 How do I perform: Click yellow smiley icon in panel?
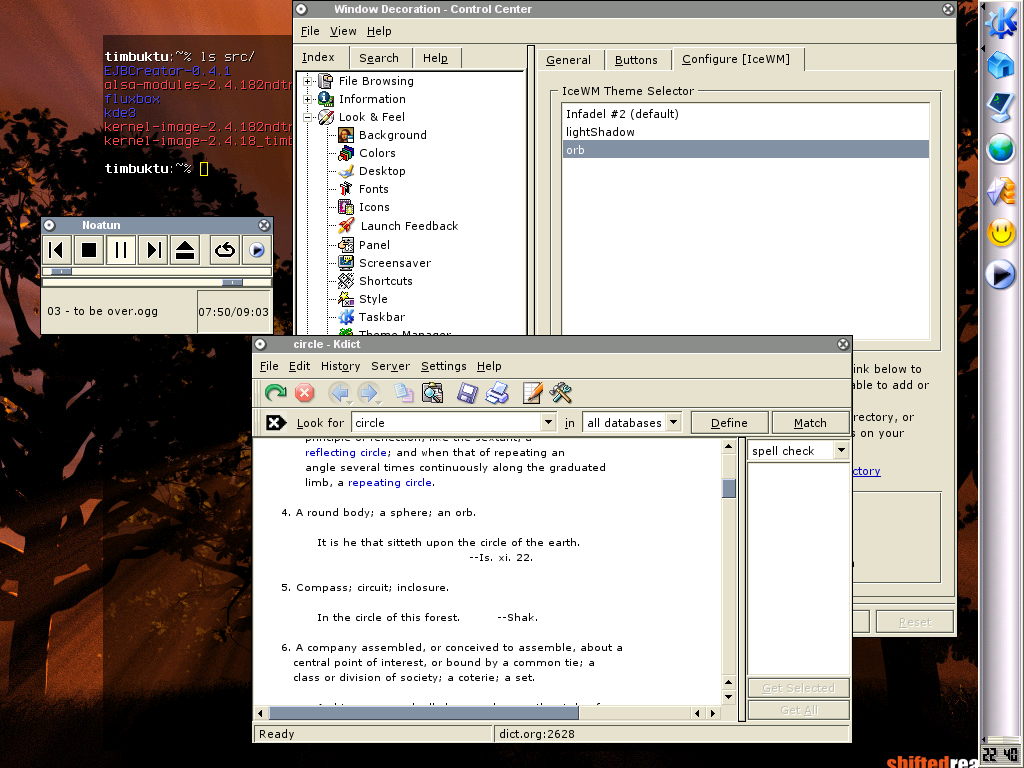coord(1000,232)
